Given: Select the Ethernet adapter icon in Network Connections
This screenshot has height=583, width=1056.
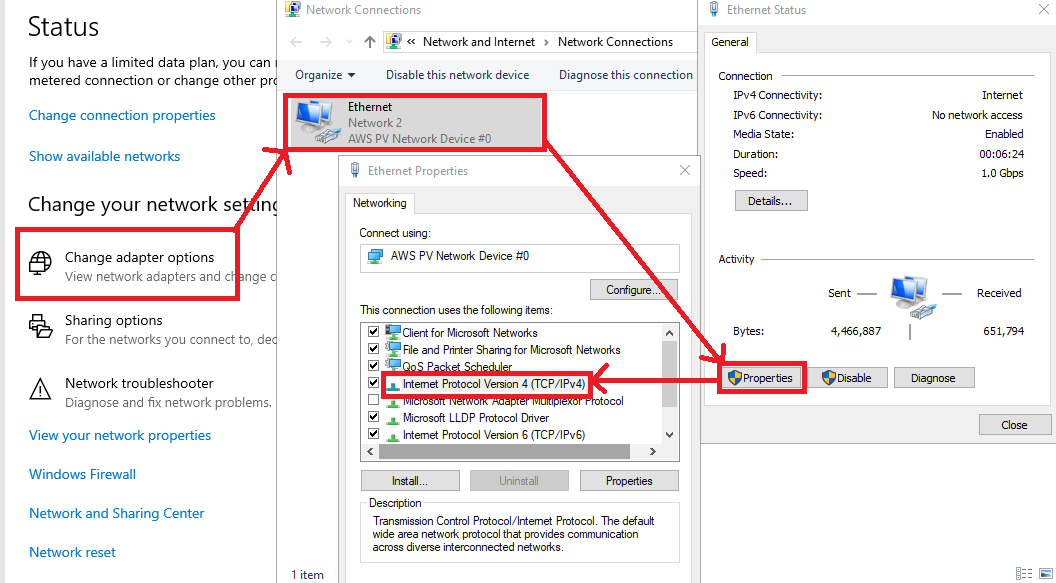Looking at the screenshot, I should [318, 122].
